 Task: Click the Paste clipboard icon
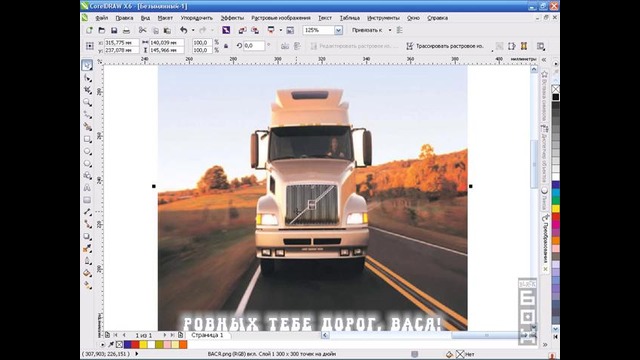(x=167, y=30)
